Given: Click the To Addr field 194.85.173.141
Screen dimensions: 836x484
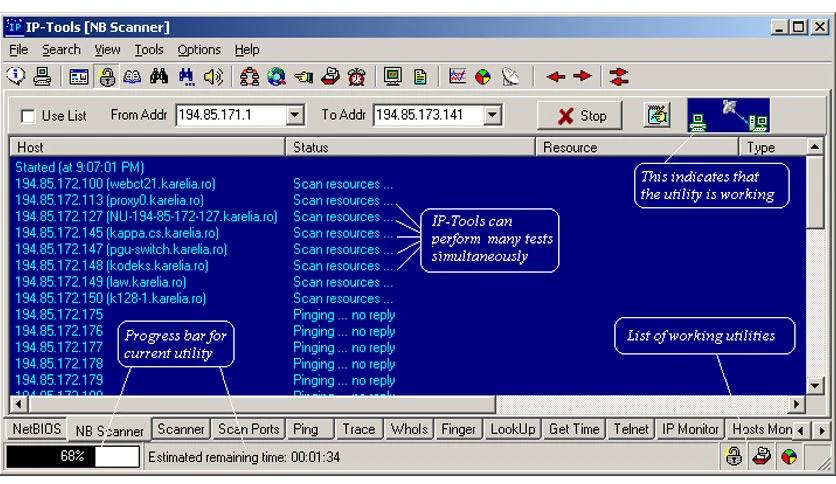Looking at the screenshot, I should 429,115.
